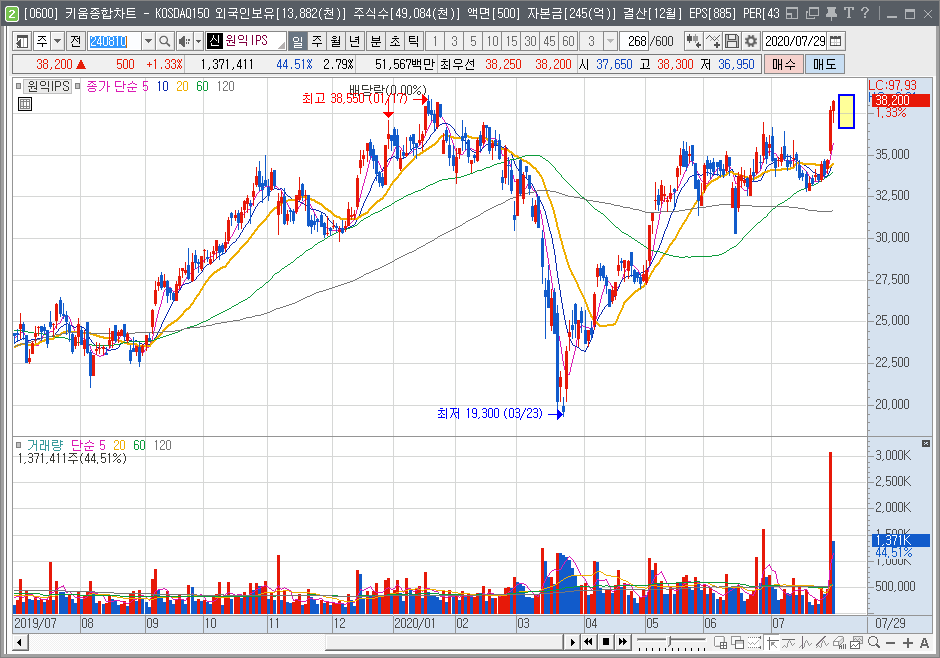Screen dimensions: 940x658
Task: Select monthly chart period 월
Action: click(336, 41)
